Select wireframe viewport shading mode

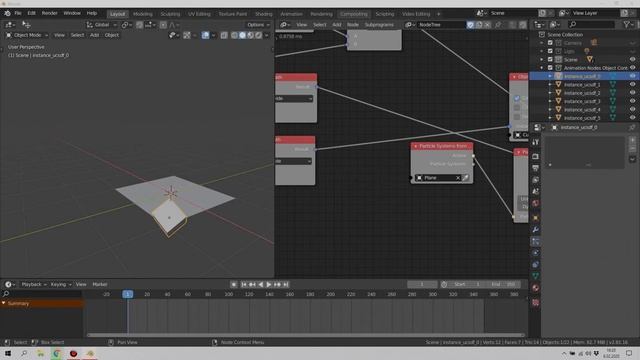pos(235,36)
